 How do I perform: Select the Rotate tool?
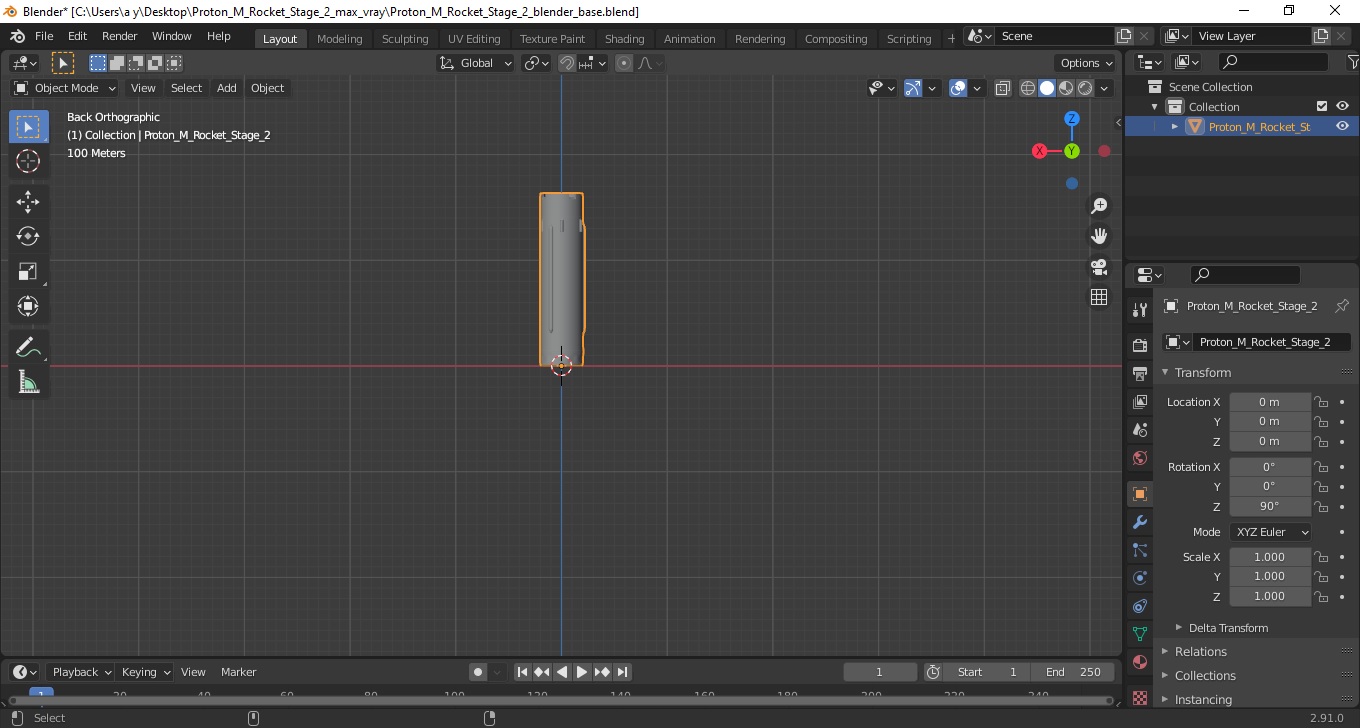[x=28, y=237]
